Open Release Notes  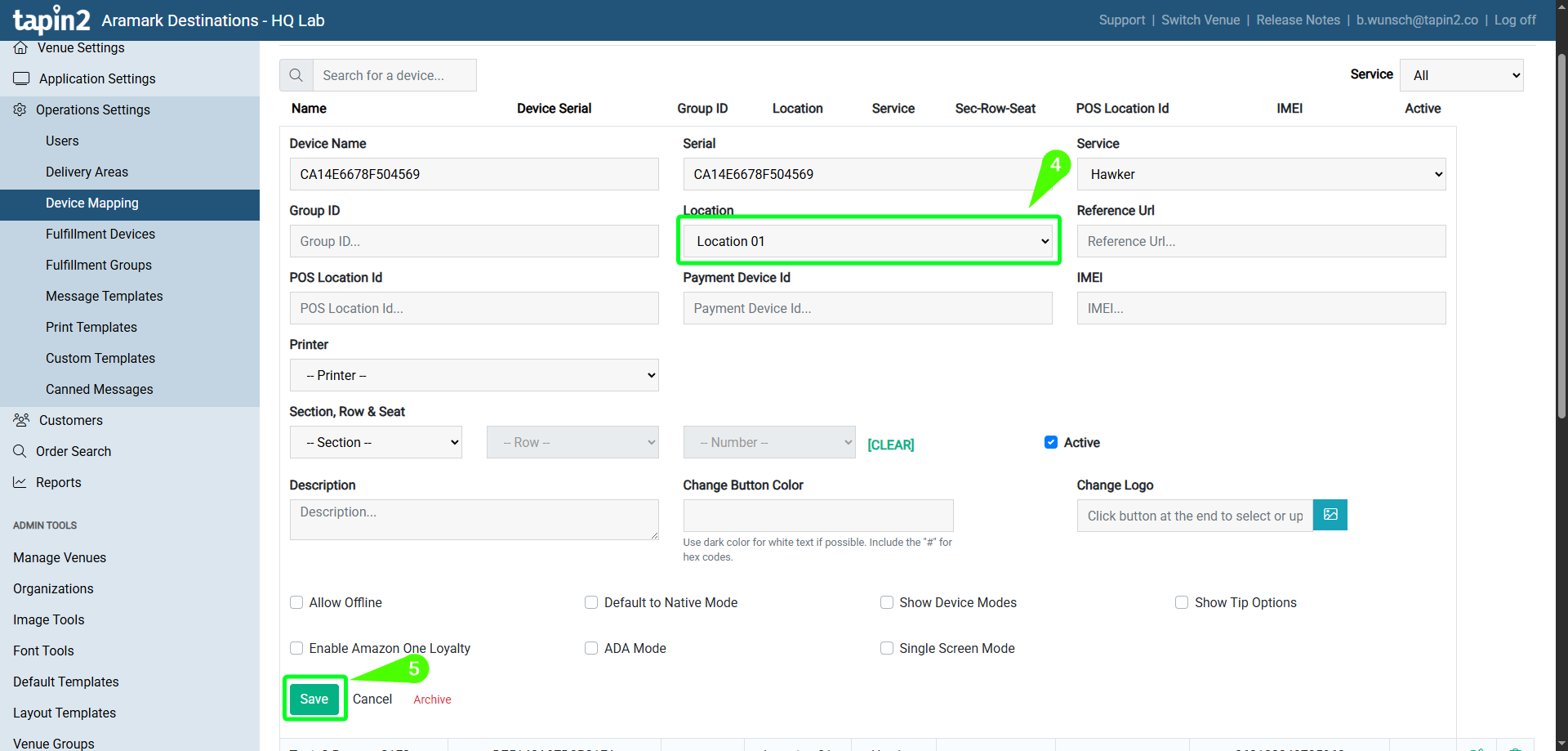[1298, 20]
